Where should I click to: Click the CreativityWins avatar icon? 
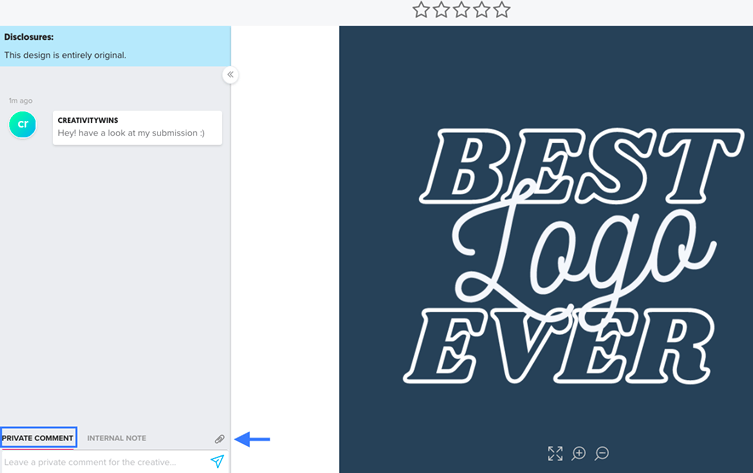pos(22,124)
